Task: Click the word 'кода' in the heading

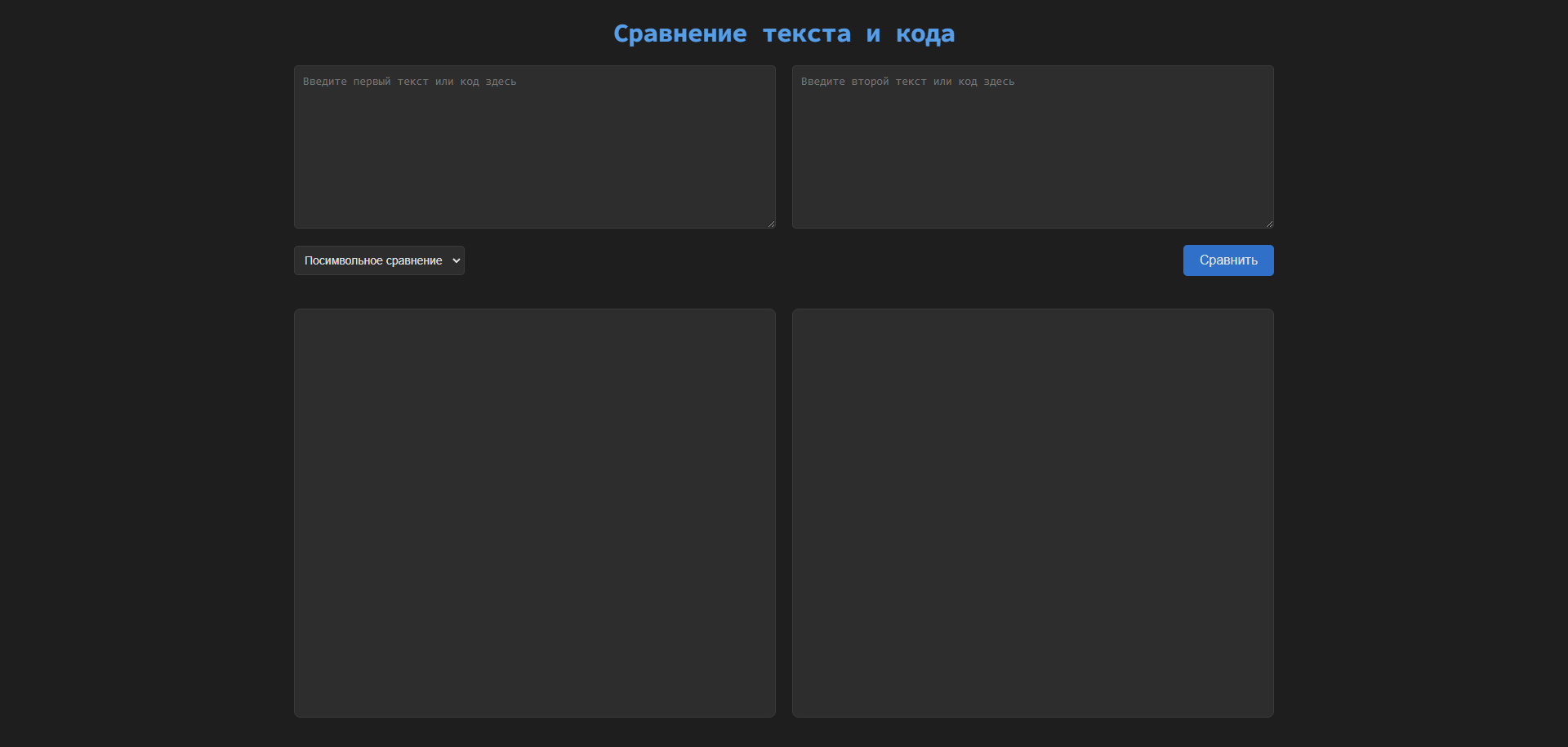Action: (924, 33)
